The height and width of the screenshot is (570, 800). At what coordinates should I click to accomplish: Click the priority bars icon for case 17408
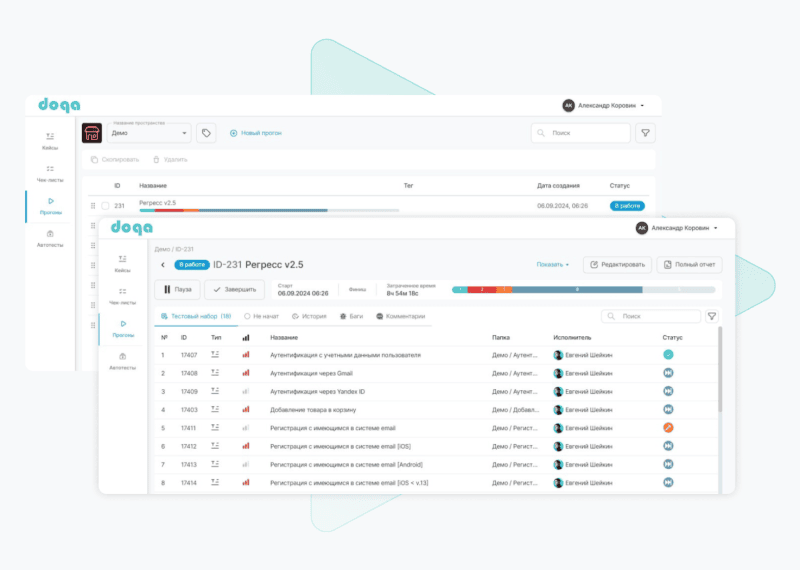tap(246, 373)
